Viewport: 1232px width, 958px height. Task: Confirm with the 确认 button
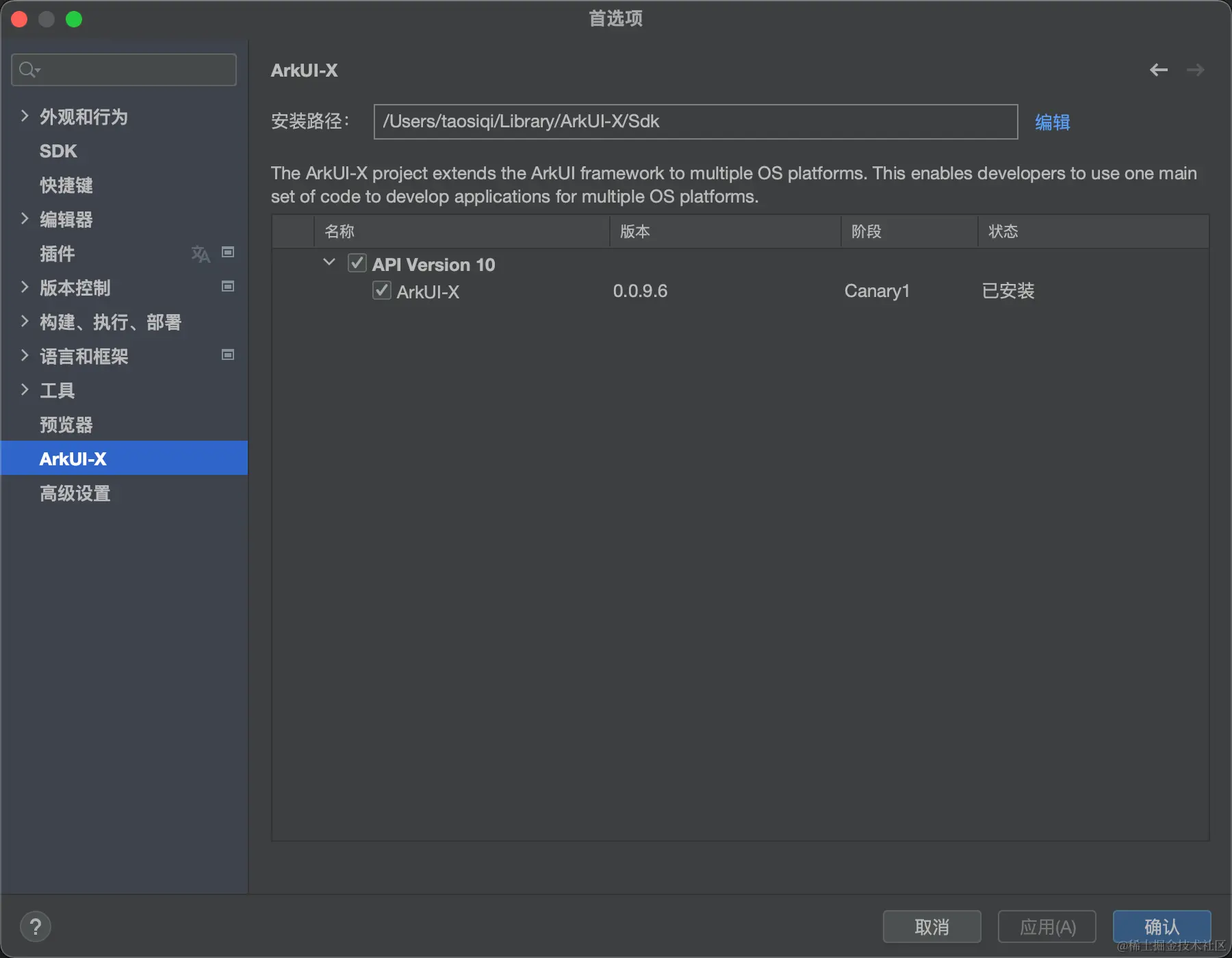point(1162,927)
